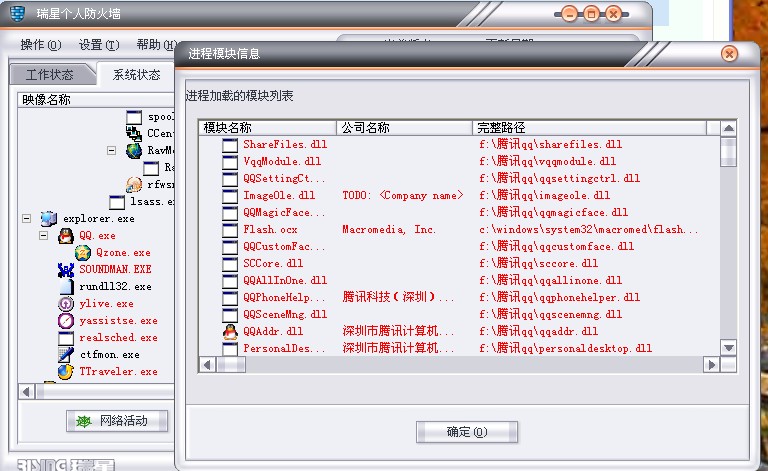Click the QQSceneMng.dll module icon
Viewport: 768px width, 471px height.
[x=230, y=314]
